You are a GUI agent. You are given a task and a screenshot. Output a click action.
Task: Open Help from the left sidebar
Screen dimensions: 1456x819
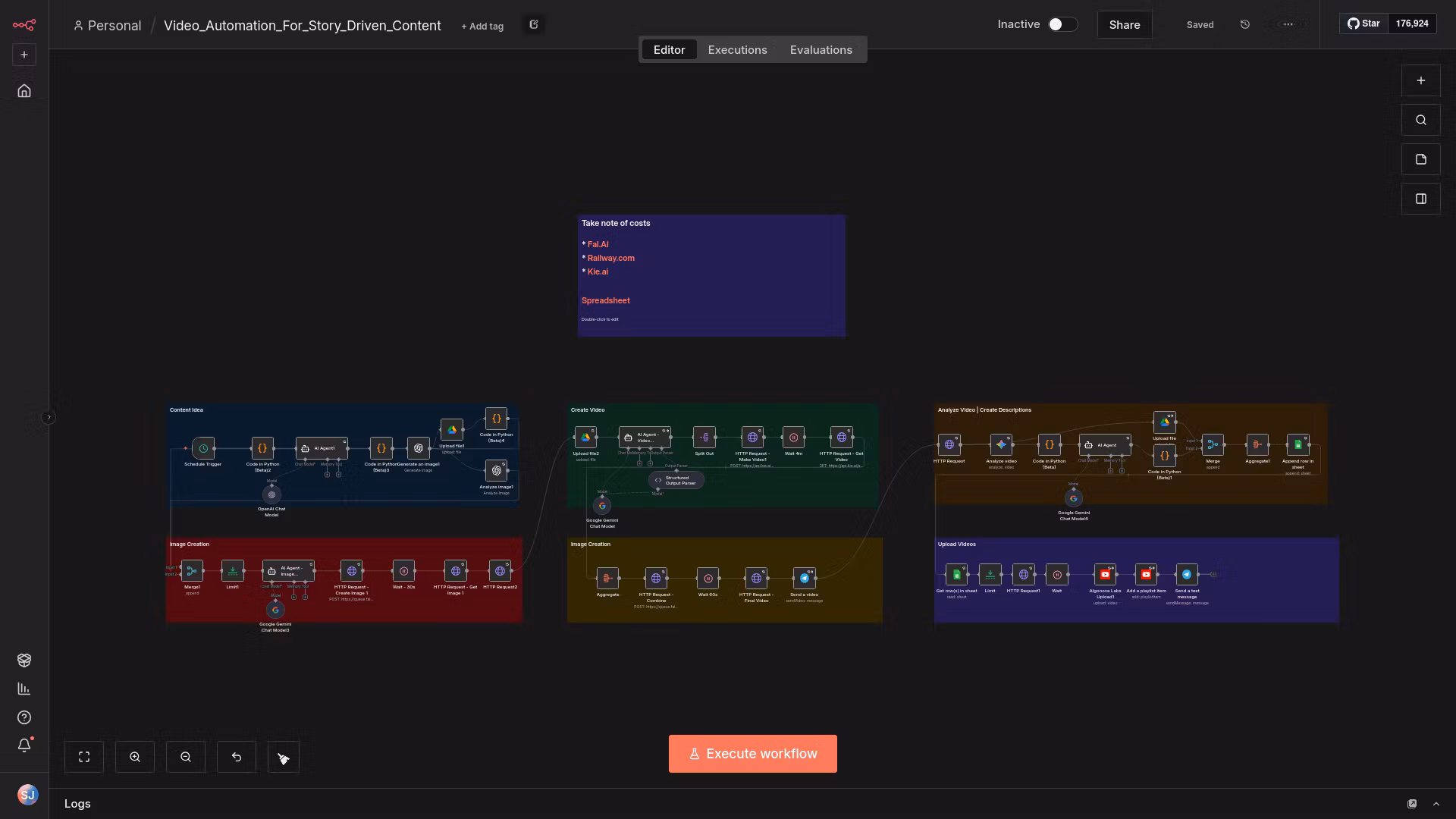pyautogui.click(x=24, y=717)
